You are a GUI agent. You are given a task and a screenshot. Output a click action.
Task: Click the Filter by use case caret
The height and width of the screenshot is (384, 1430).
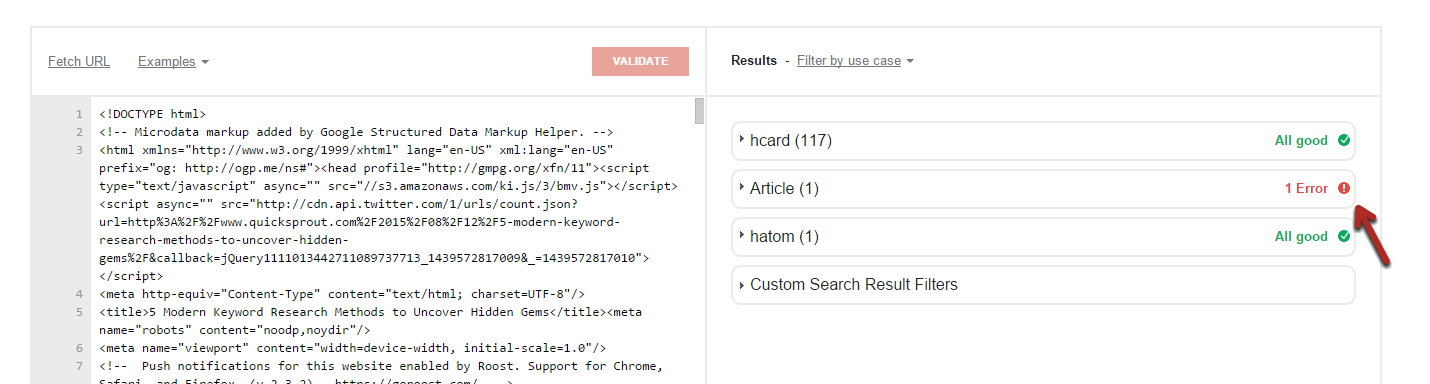[x=910, y=61]
